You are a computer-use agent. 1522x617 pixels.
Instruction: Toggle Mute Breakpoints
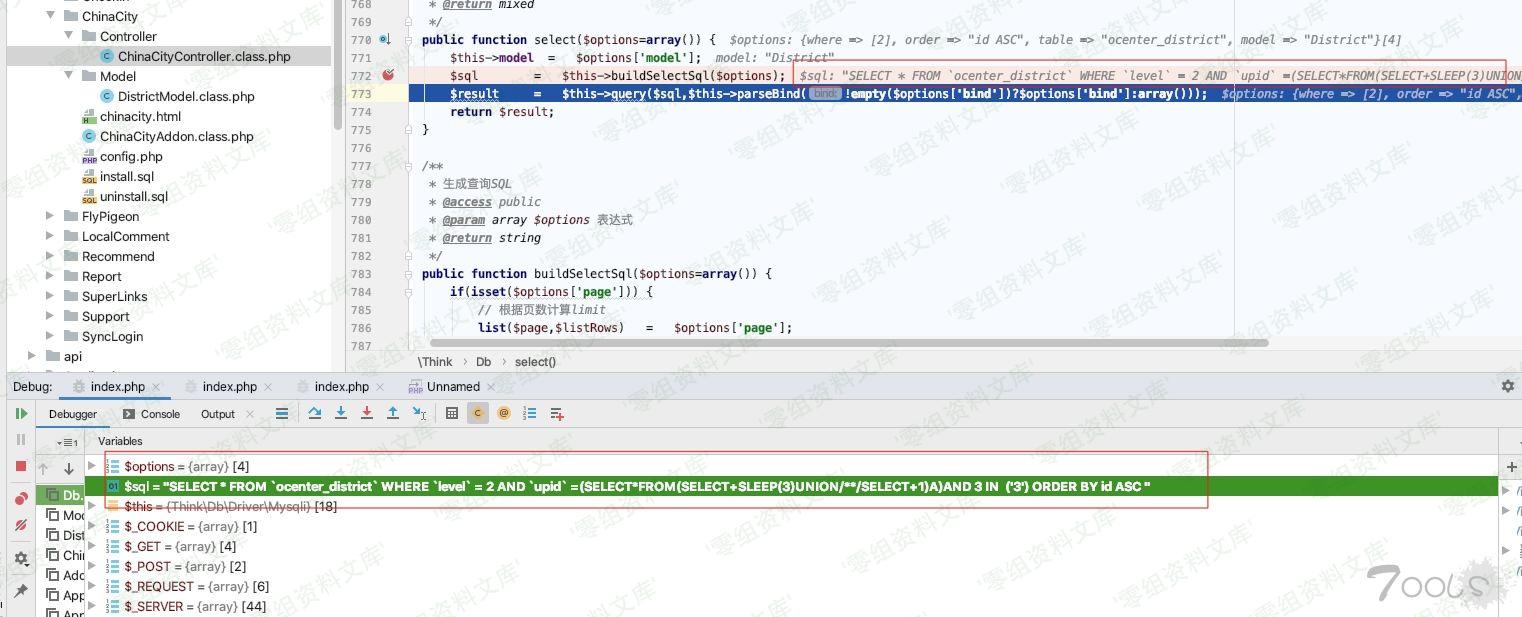(x=22, y=522)
